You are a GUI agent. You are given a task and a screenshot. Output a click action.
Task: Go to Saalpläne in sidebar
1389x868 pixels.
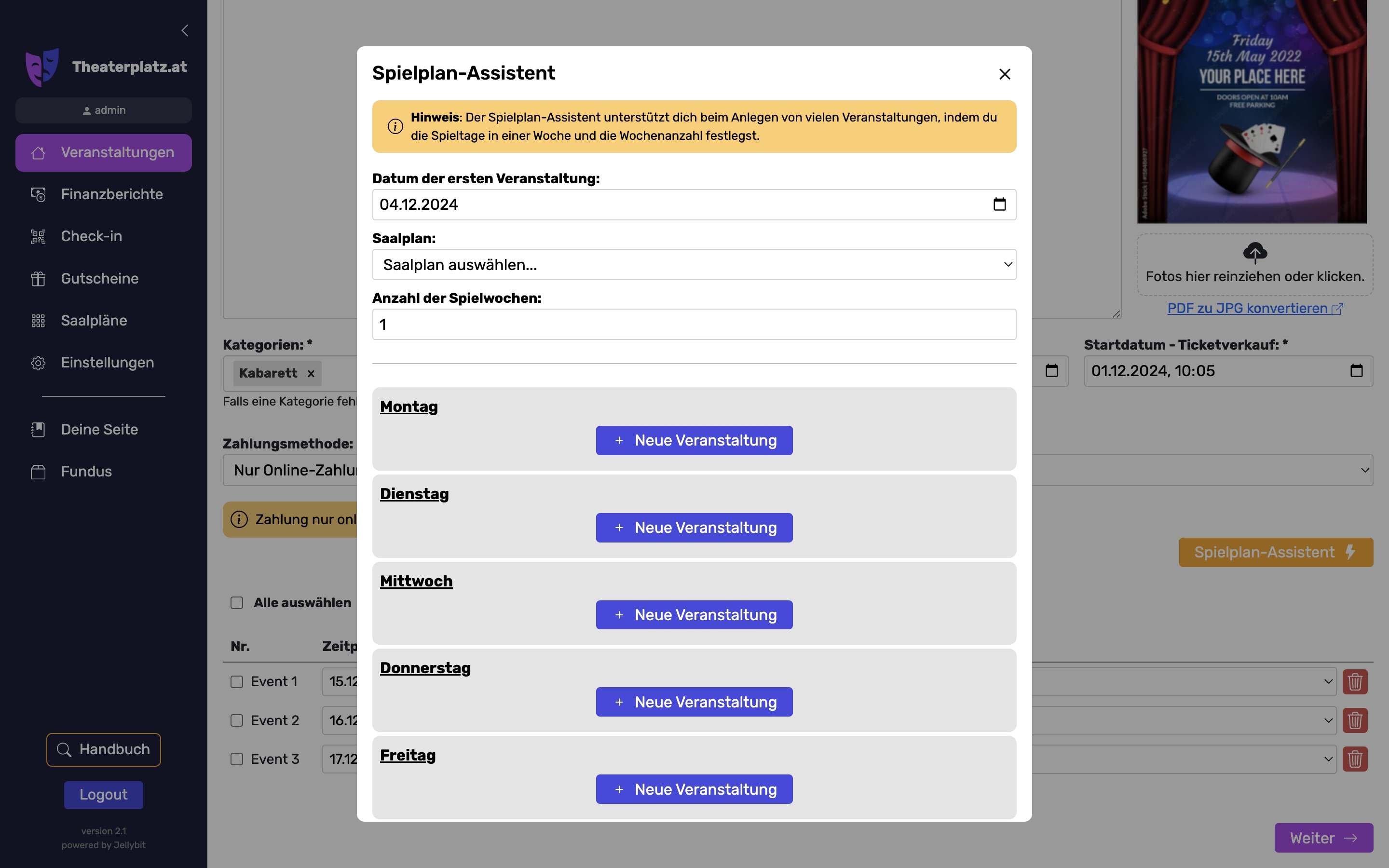(94, 320)
